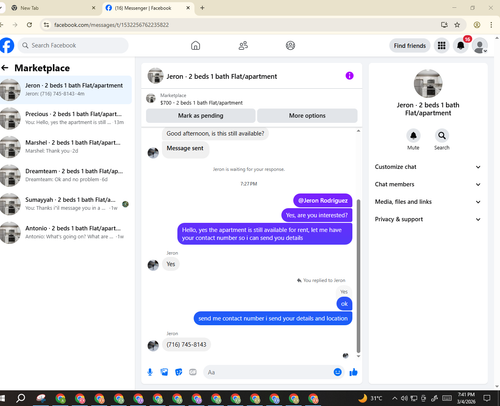Click the Facebook logo icon
This screenshot has width=500, height=406.
click(x=7, y=45)
